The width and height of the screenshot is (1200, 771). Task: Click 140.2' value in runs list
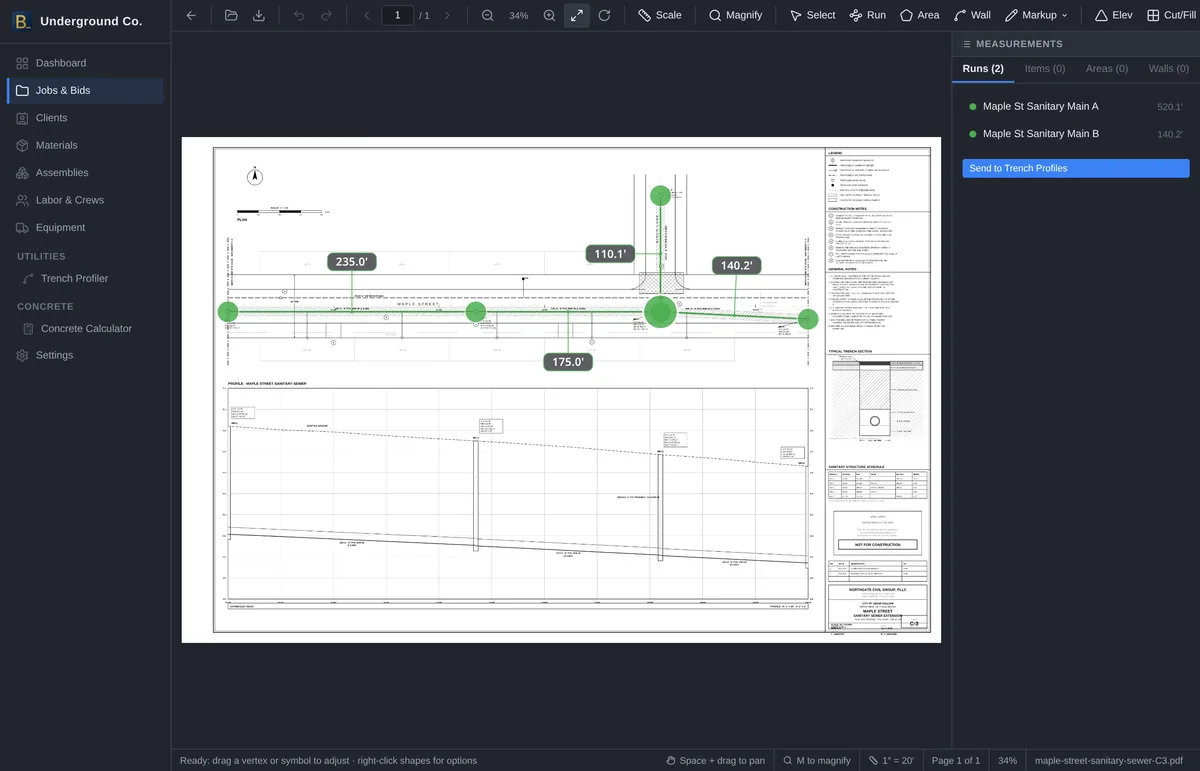coord(1169,134)
